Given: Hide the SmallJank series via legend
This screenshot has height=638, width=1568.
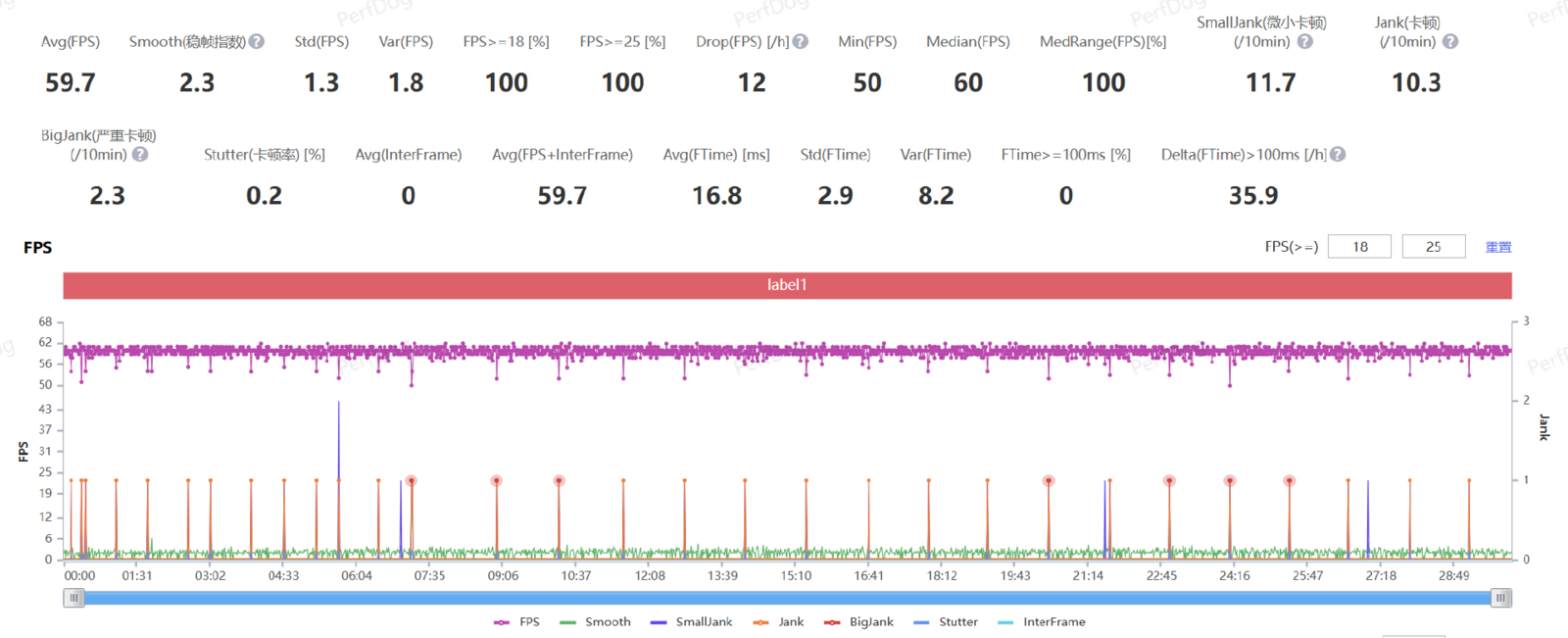Looking at the screenshot, I should (691, 622).
